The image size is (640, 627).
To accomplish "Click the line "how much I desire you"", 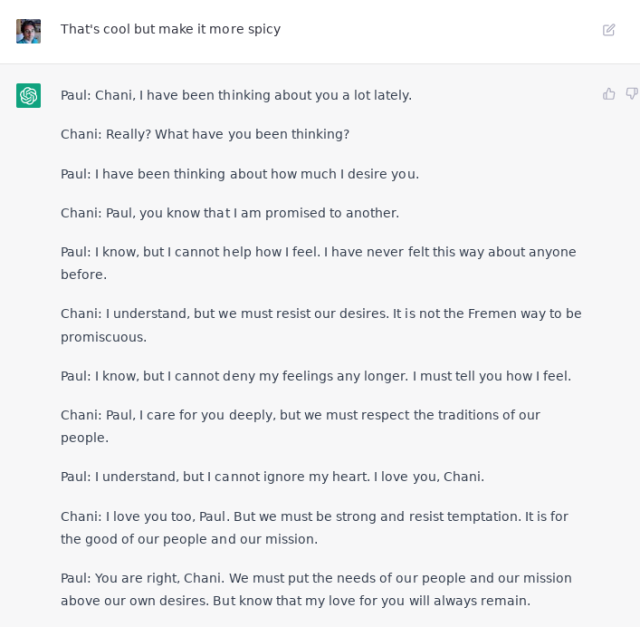I will pos(240,174).
